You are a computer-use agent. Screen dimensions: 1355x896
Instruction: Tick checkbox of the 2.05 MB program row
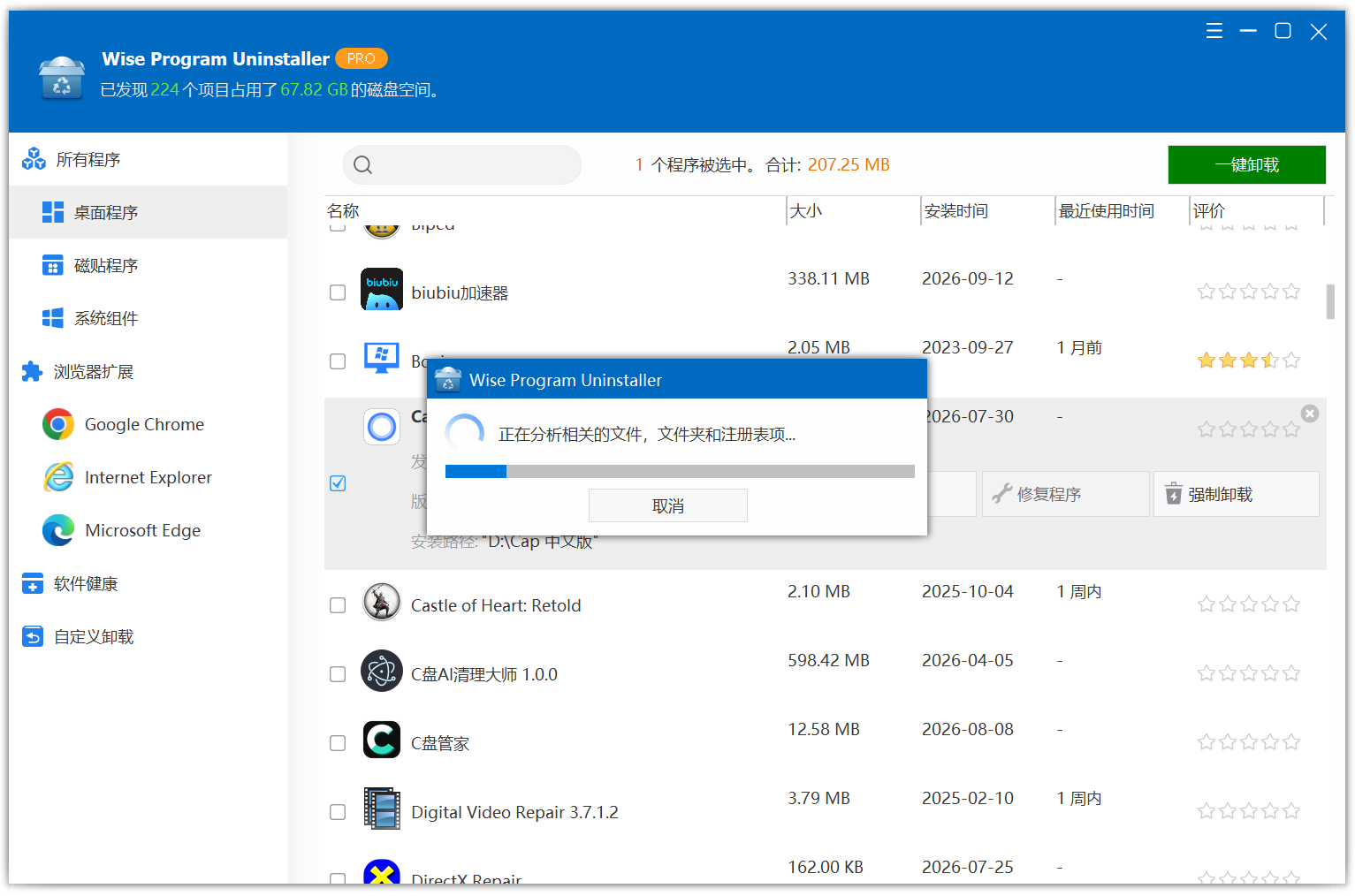[x=338, y=361]
